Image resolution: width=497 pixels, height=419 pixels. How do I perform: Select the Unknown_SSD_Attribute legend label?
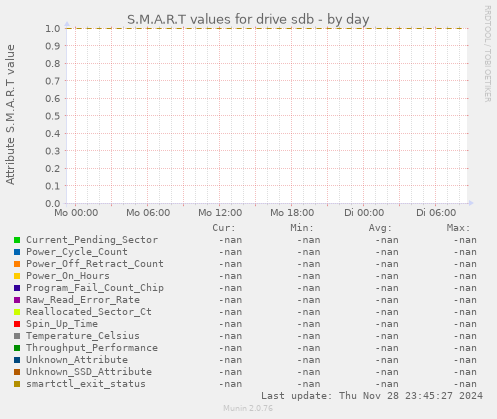[x=89, y=372]
